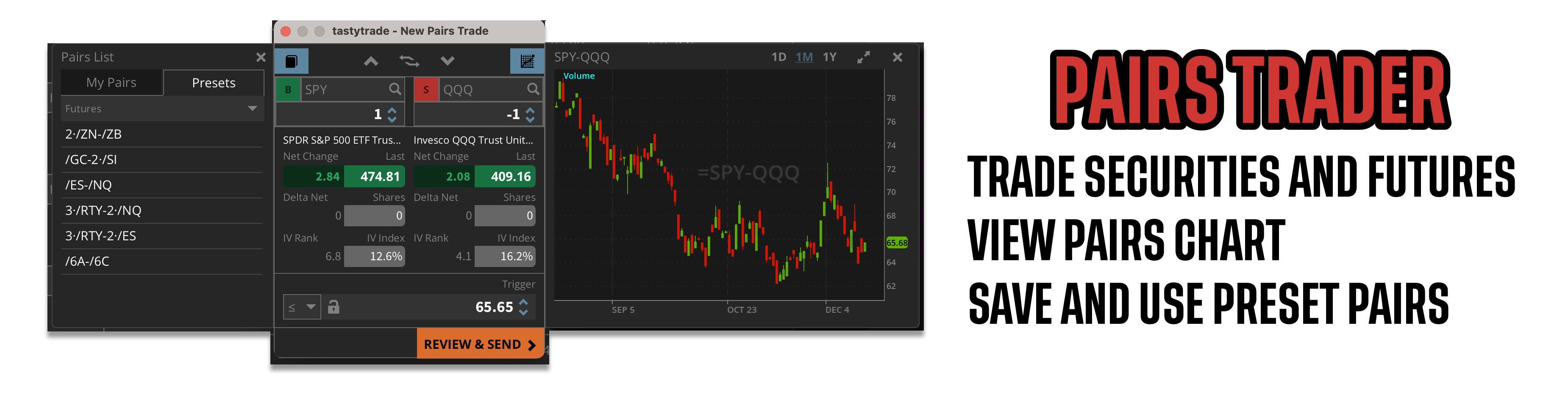Swap SPY and QQQ sides with the arrows icon
The image size is (1568, 395).
pos(409,61)
